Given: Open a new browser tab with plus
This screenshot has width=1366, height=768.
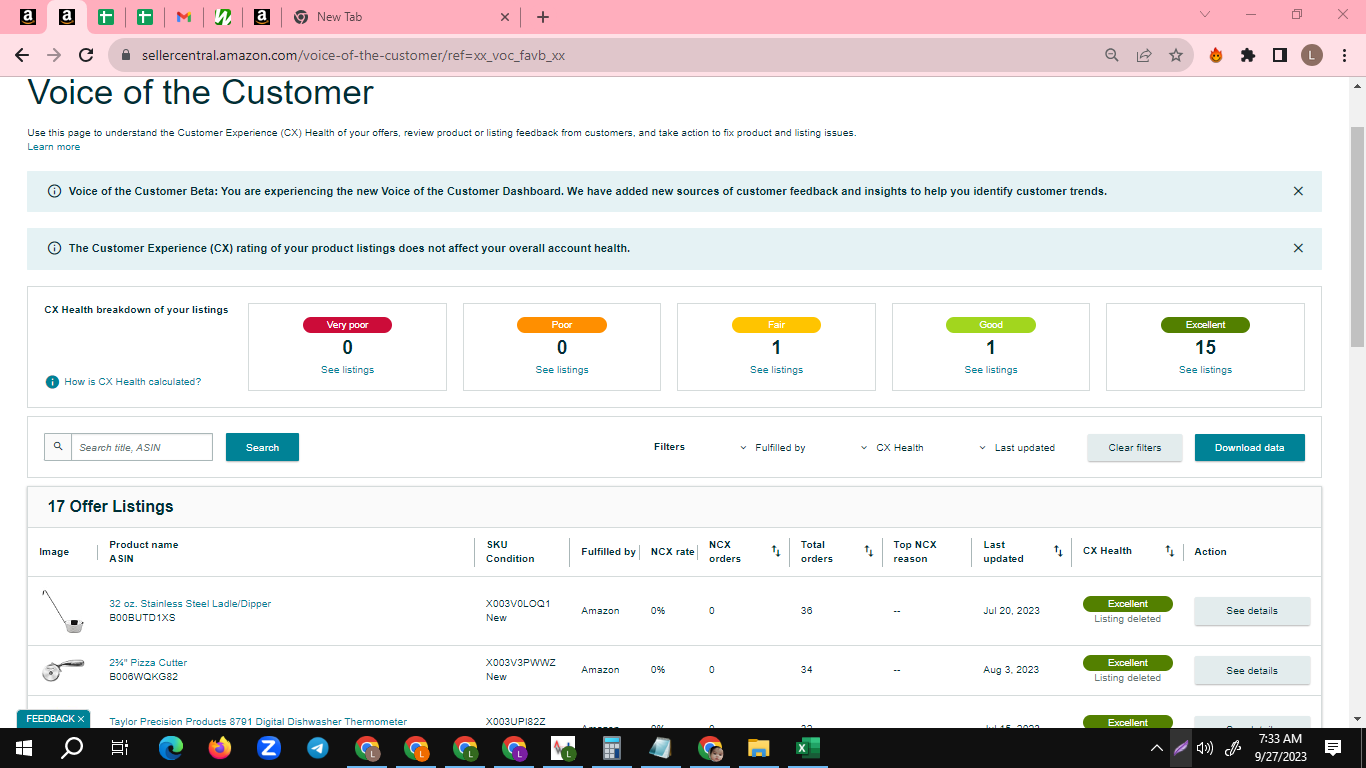Looking at the screenshot, I should click(x=543, y=17).
